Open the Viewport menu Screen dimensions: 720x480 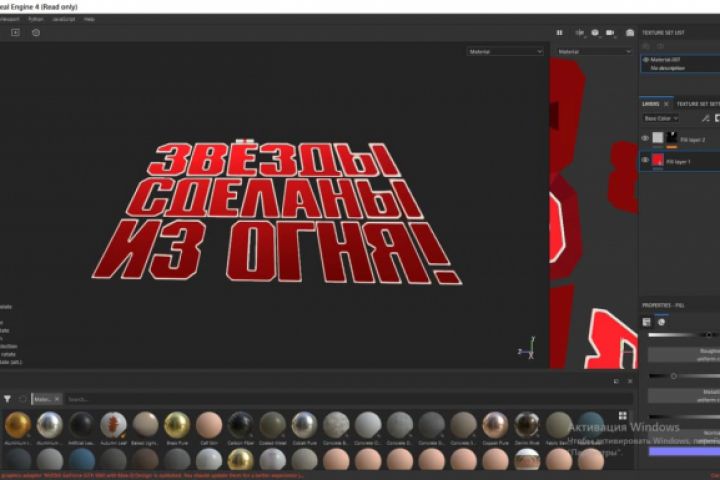(9, 19)
